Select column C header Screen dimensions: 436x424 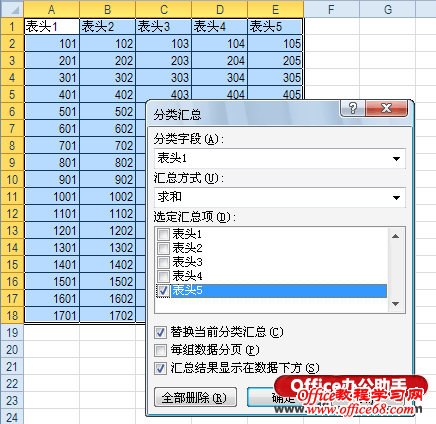click(164, 9)
